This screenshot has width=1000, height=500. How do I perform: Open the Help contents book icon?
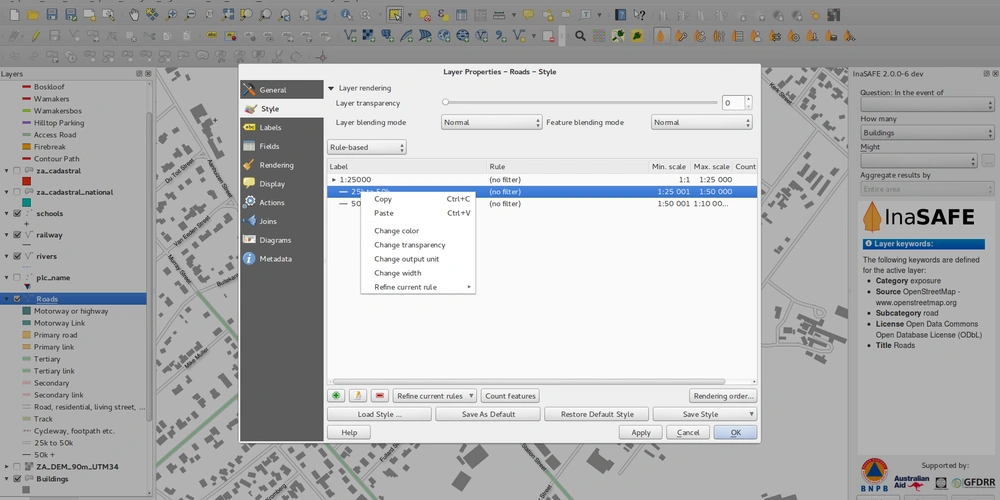tap(621, 15)
